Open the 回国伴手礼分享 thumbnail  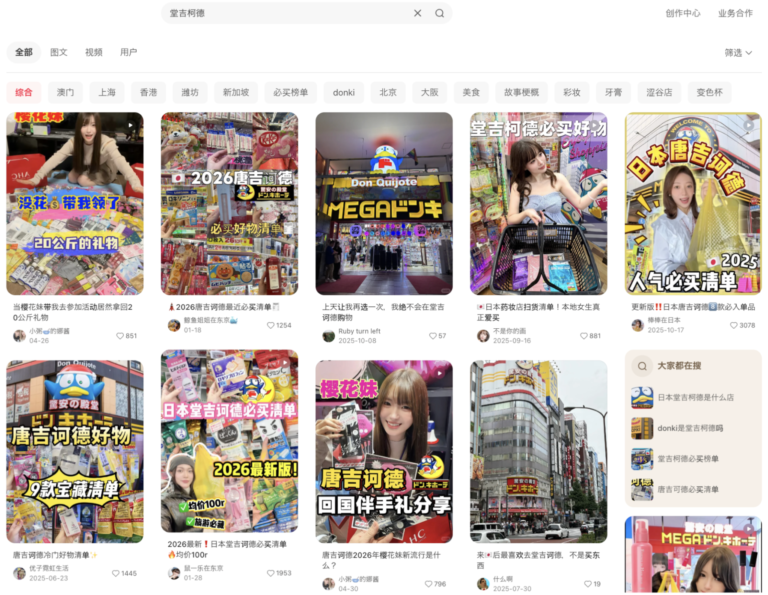(384, 452)
